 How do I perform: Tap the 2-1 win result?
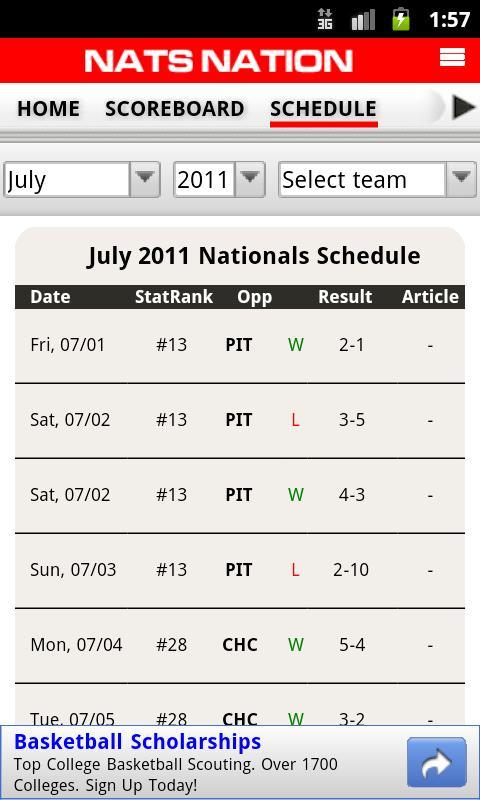pos(351,345)
